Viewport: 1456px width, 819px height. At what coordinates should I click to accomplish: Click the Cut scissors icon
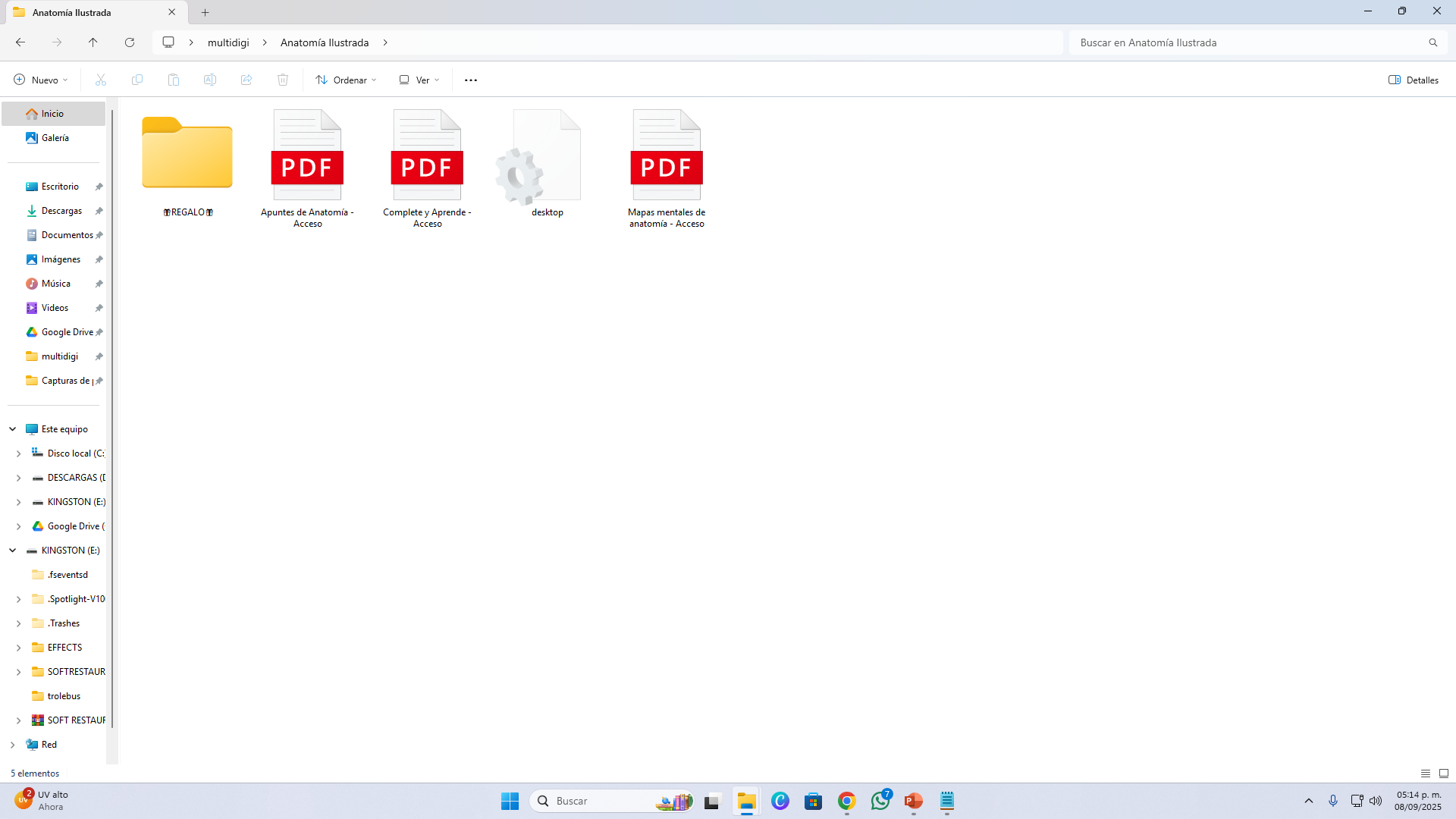point(101,80)
